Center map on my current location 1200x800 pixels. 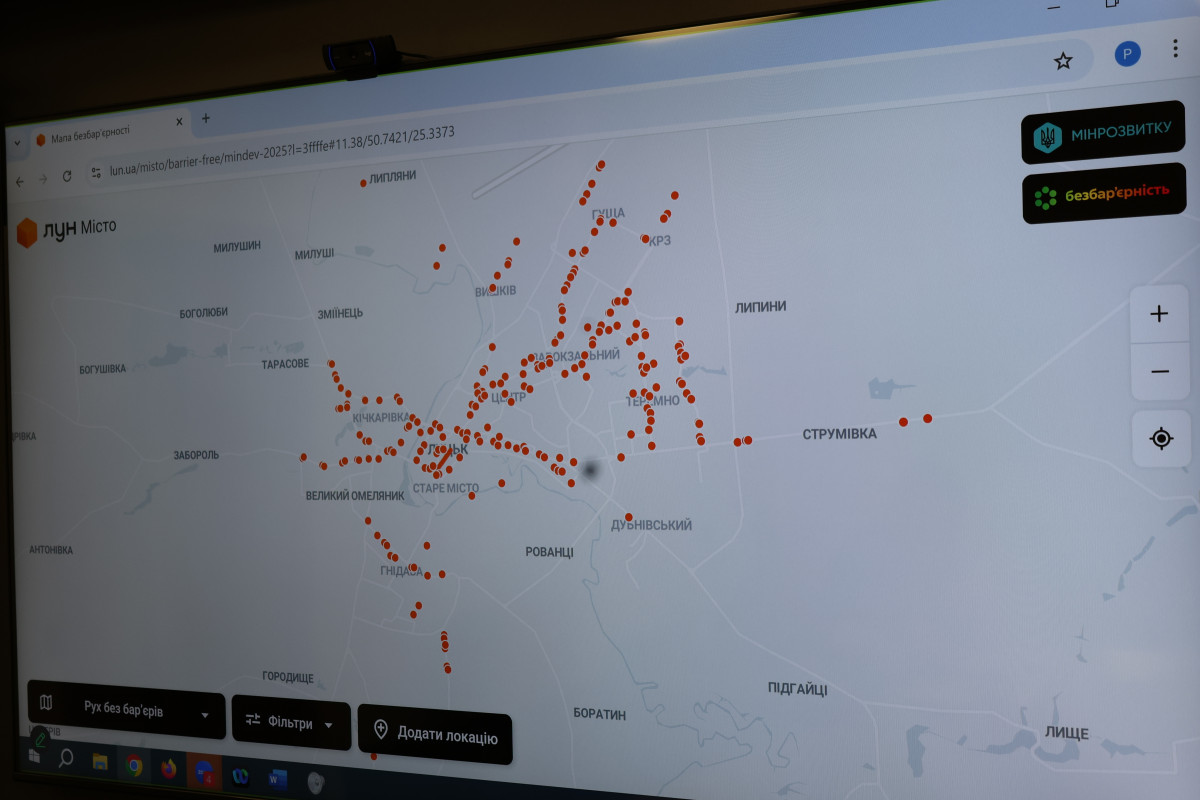click(x=1161, y=438)
